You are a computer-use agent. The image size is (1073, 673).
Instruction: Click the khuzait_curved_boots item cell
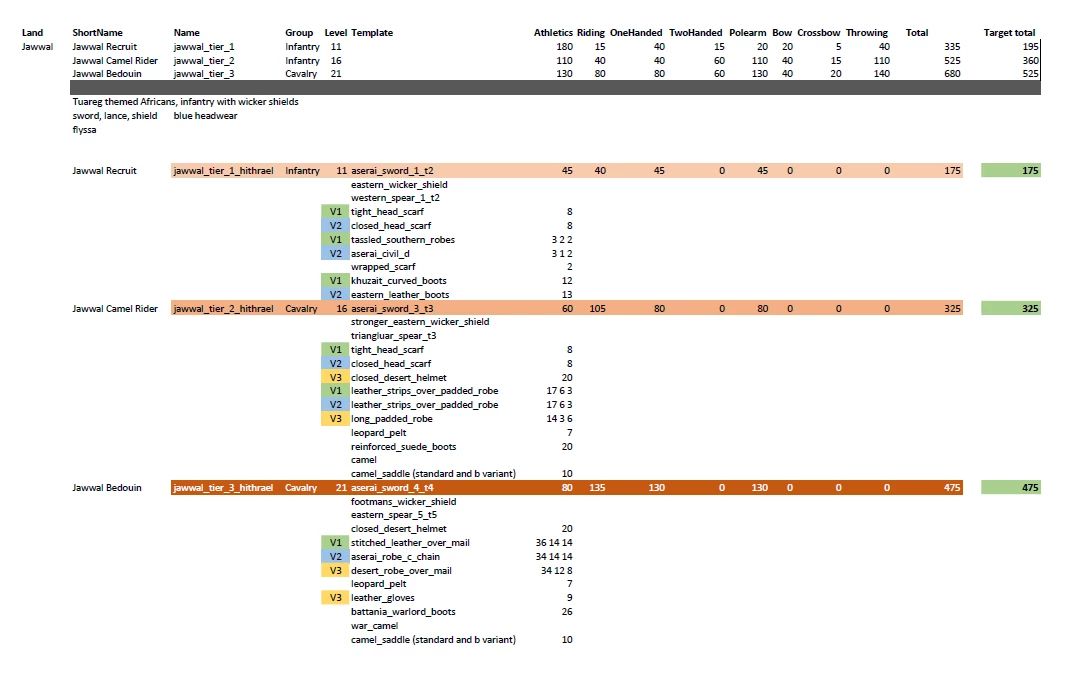398,281
